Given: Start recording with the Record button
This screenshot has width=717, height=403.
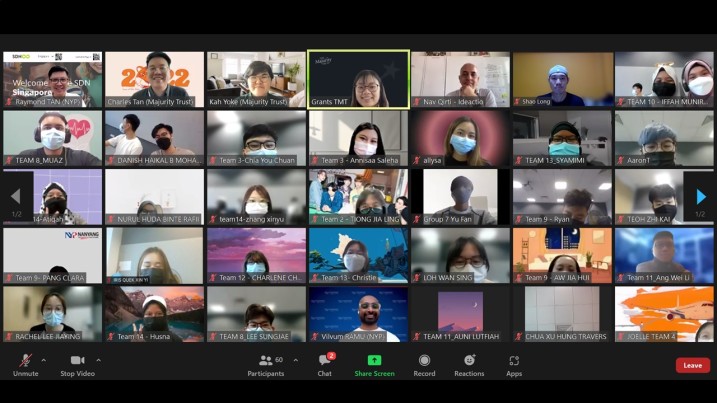Looking at the screenshot, I should pos(424,362).
